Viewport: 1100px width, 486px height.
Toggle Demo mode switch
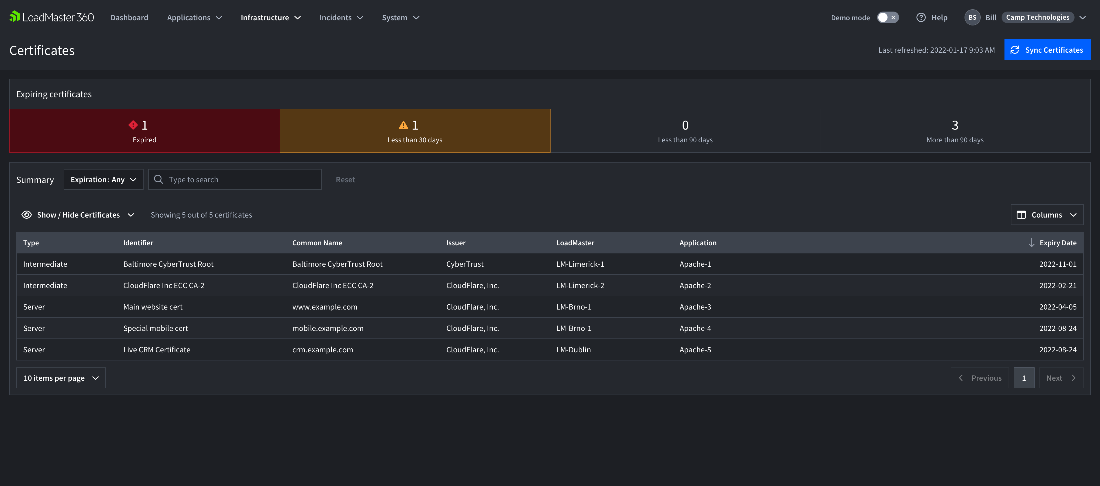(x=887, y=17)
